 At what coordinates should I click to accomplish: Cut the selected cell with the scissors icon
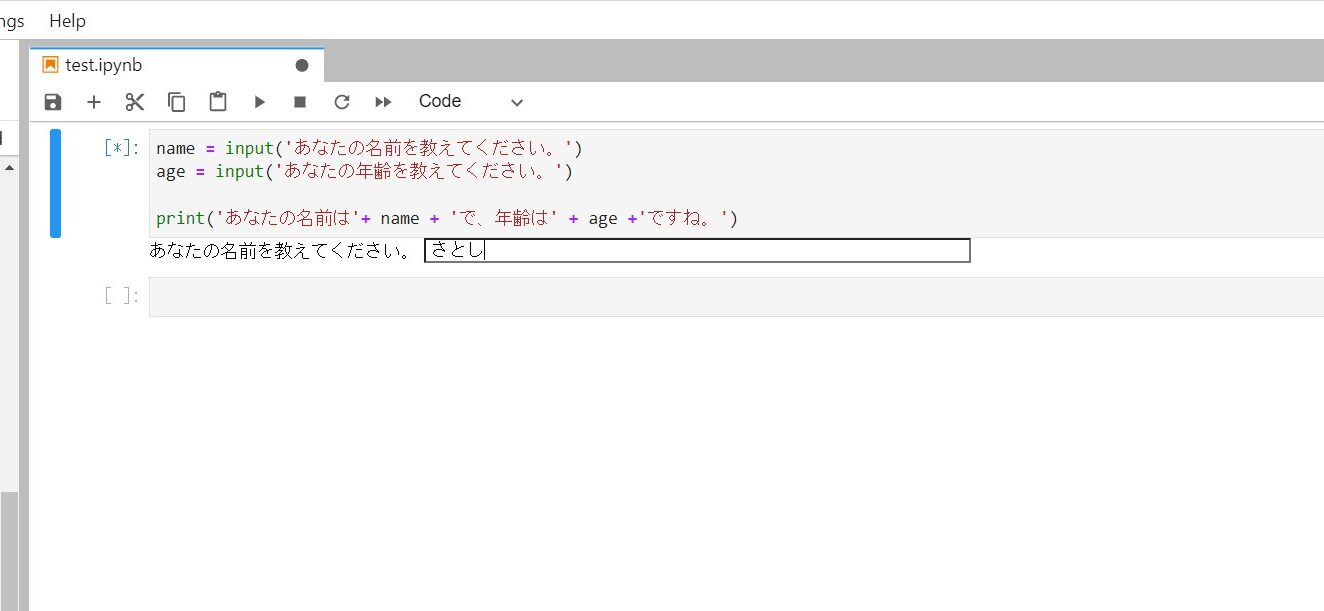(x=135, y=102)
